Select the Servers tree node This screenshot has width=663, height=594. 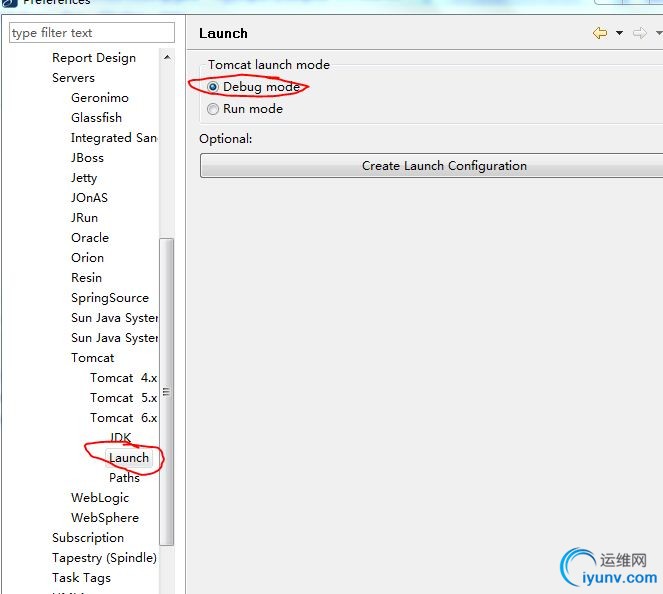click(x=73, y=78)
